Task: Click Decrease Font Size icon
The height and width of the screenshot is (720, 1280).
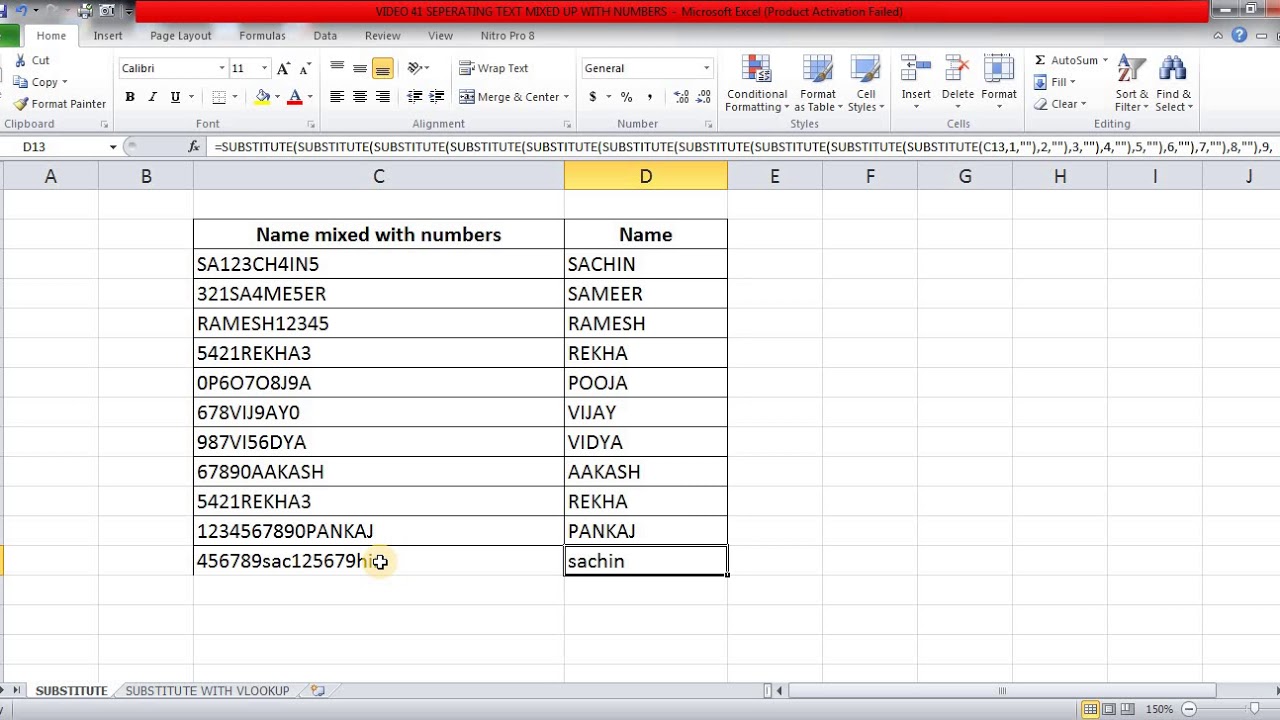Action: (304, 68)
